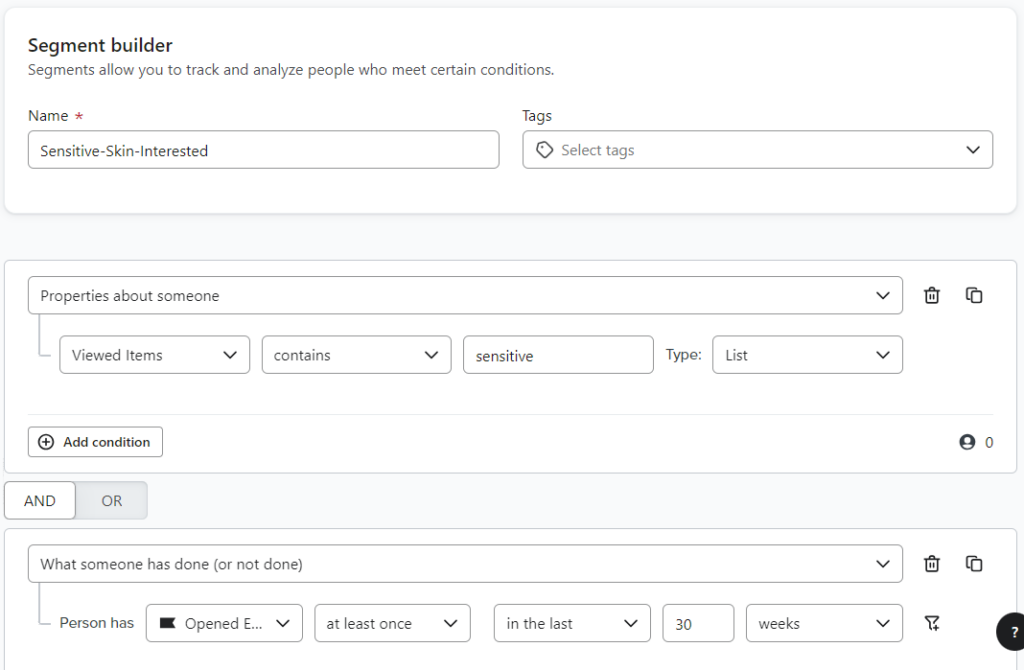1024x670 pixels.
Task: Edit the segment Name field
Action: tap(263, 149)
